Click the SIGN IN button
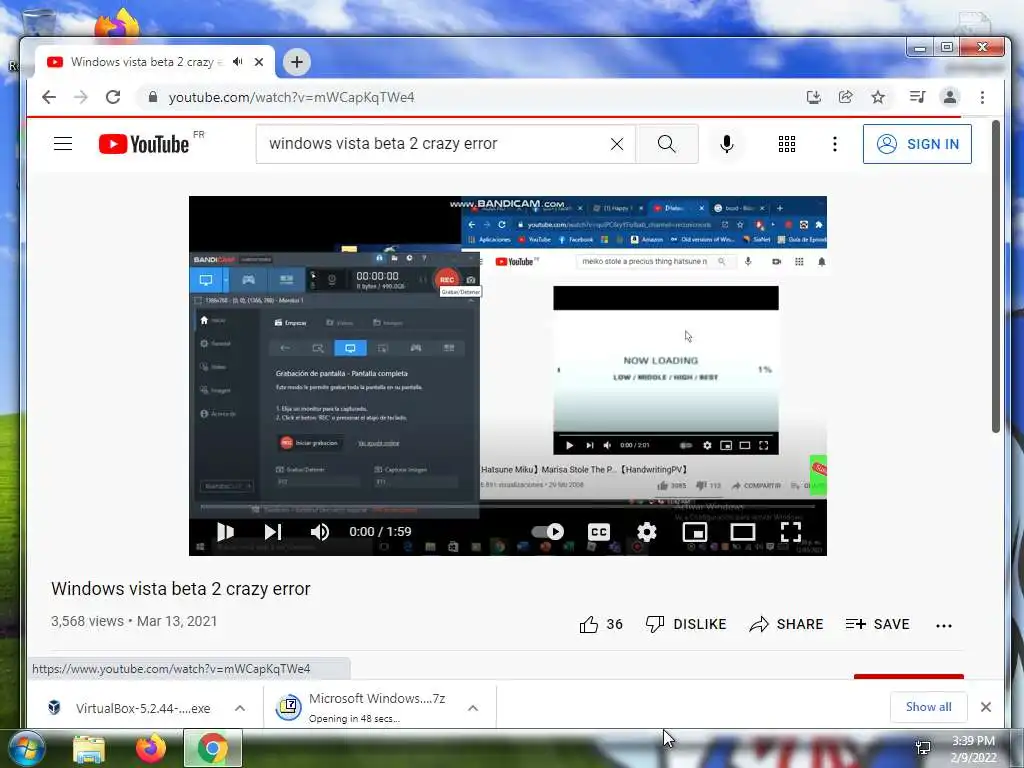The image size is (1024, 768). point(917,144)
